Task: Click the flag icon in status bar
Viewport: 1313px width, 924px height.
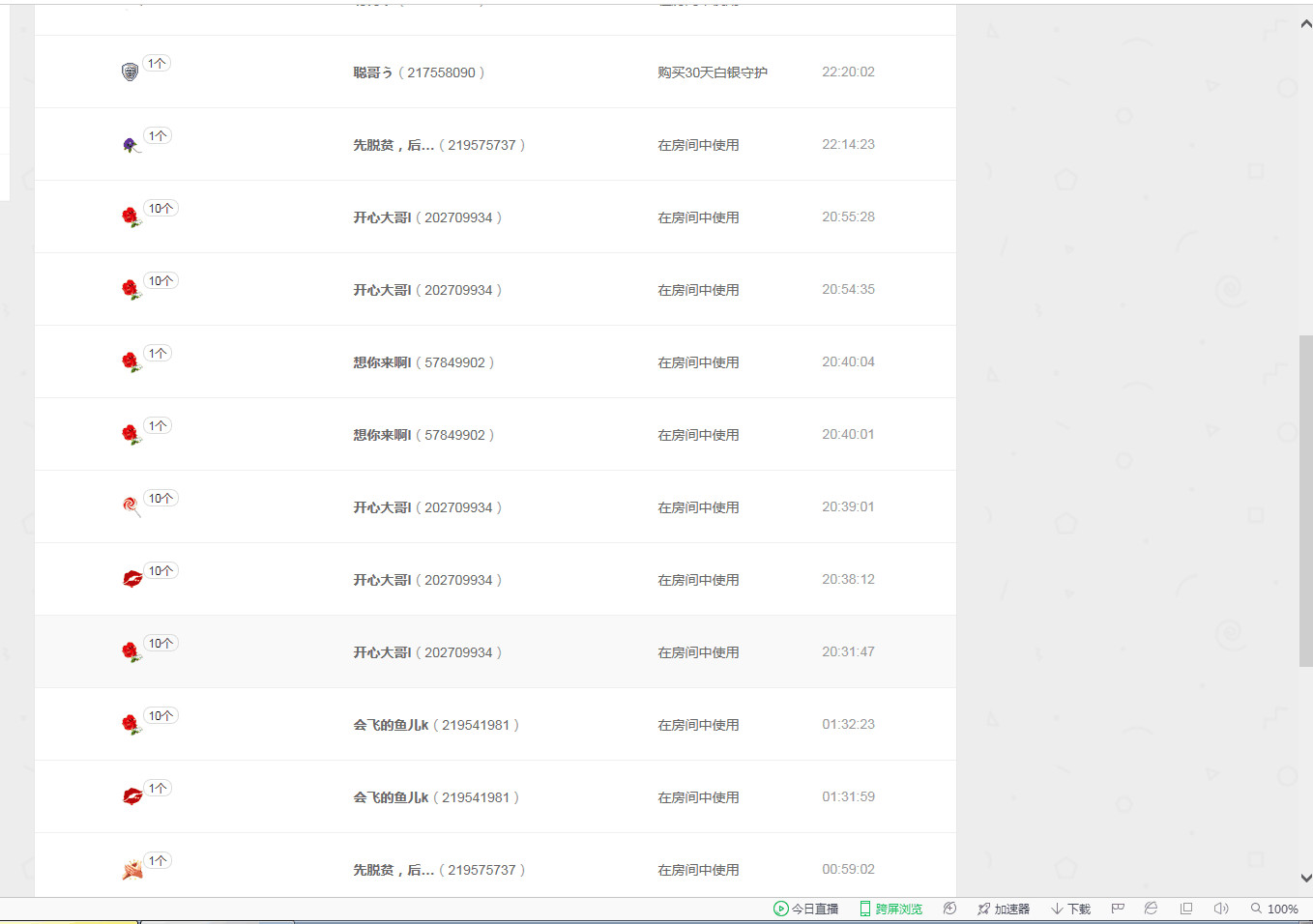Action: tap(1118, 909)
